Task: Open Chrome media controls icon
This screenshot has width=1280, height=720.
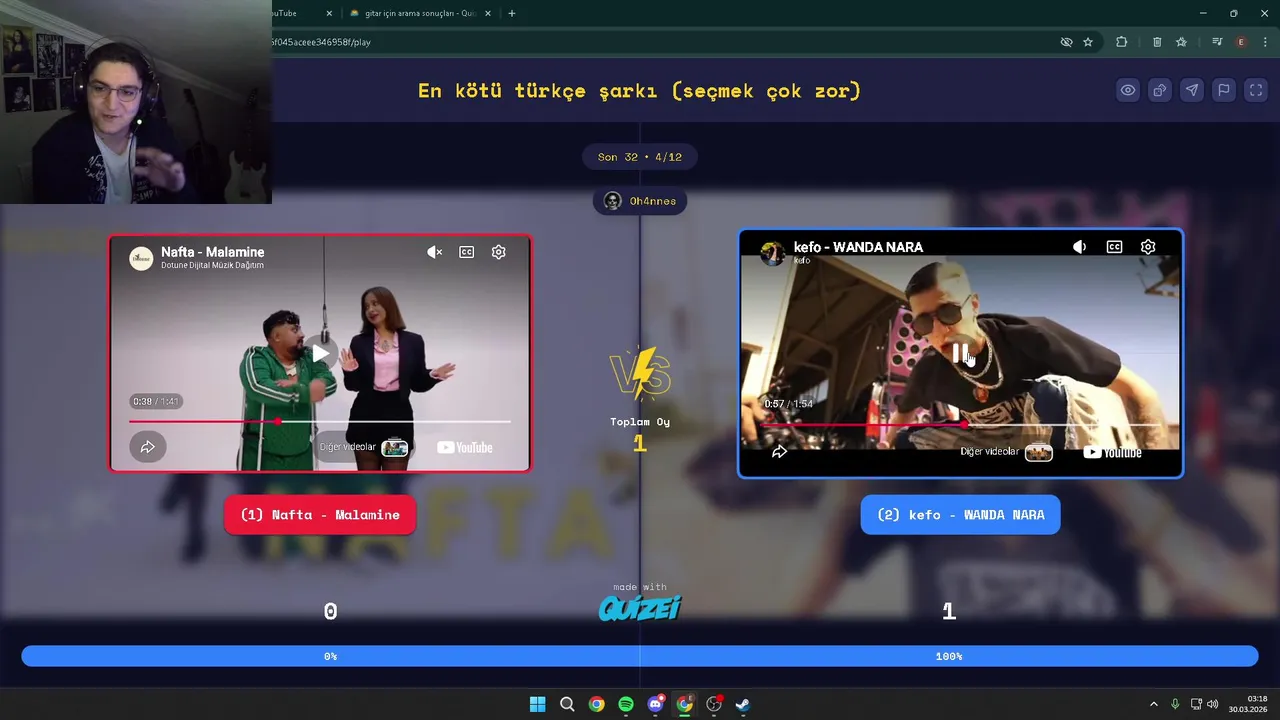Action: coord(1217,42)
